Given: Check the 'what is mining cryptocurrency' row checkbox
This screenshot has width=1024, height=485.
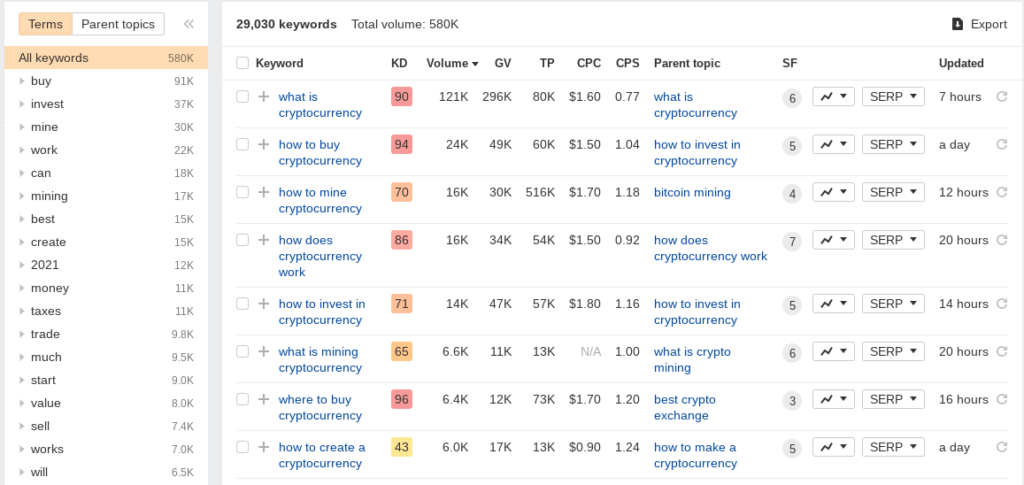Looking at the screenshot, I should pos(242,351).
